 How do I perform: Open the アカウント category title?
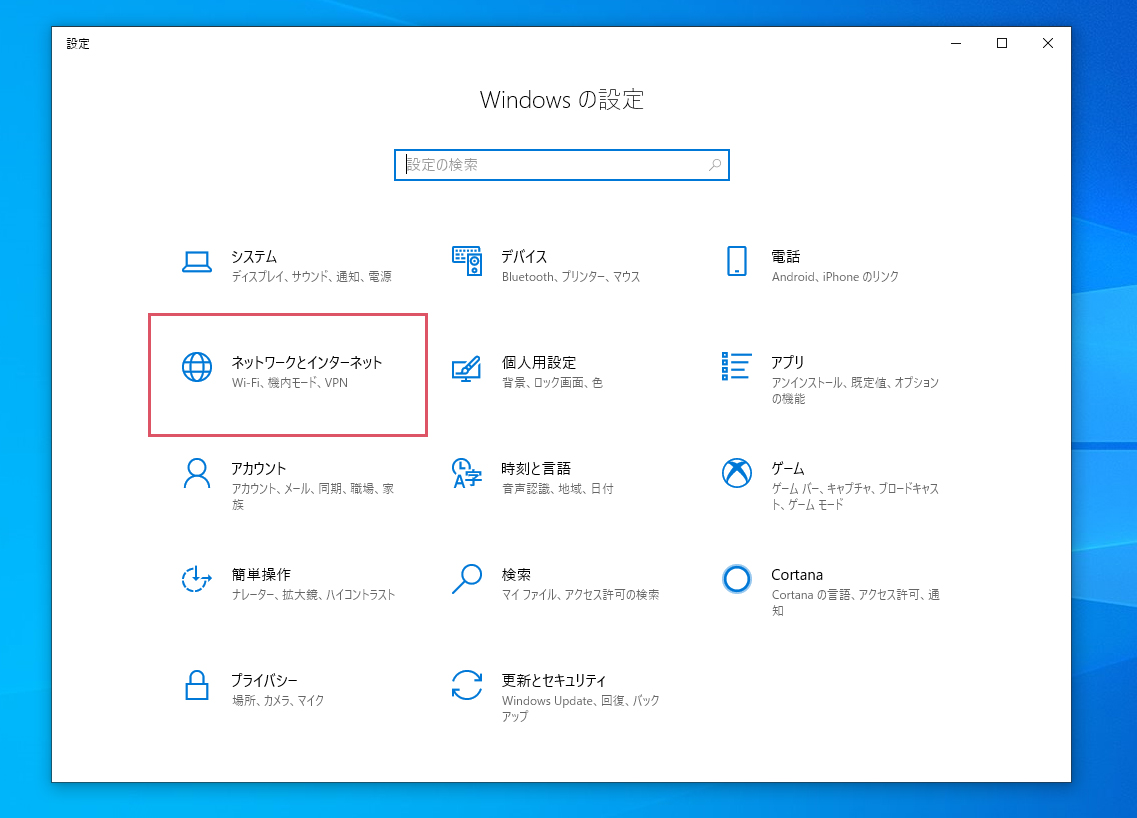click(258, 468)
